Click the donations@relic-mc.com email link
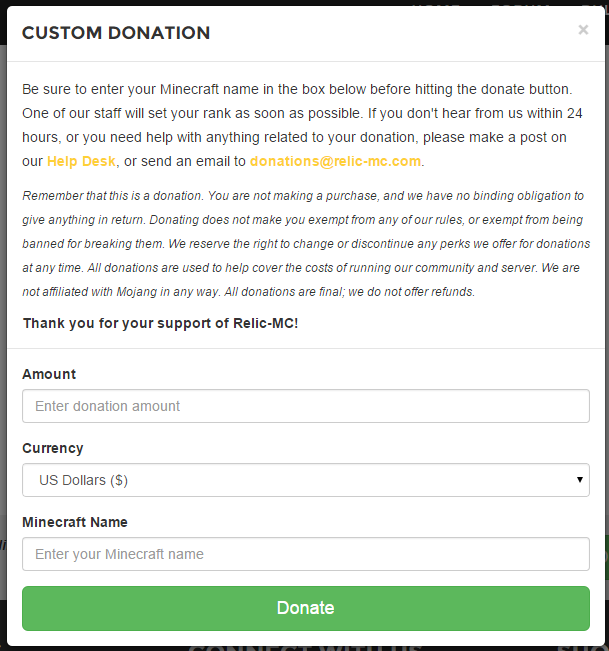The height and width of the screenshot is (651, 609). pos(335,161)
